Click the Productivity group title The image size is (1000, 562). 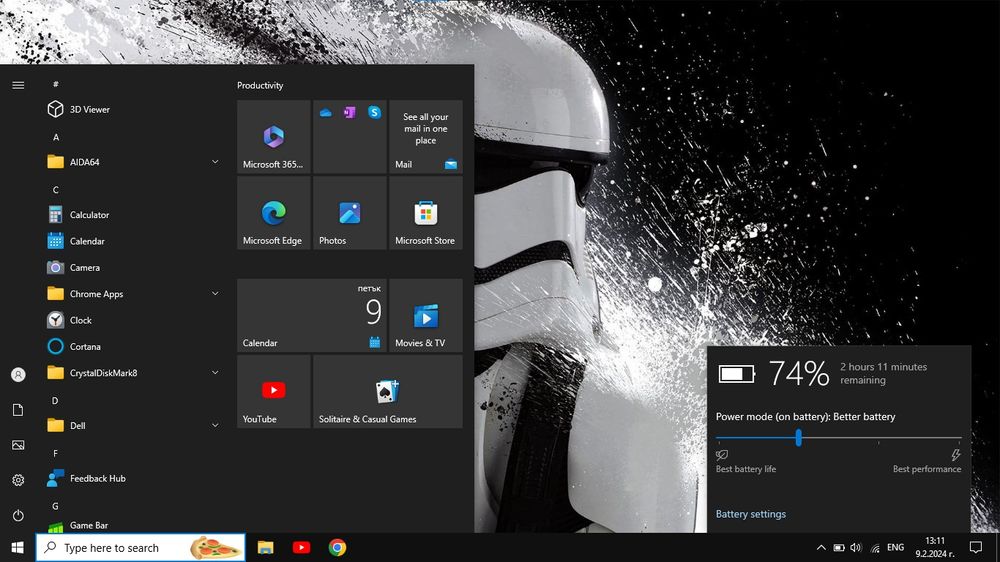[260, 85]
